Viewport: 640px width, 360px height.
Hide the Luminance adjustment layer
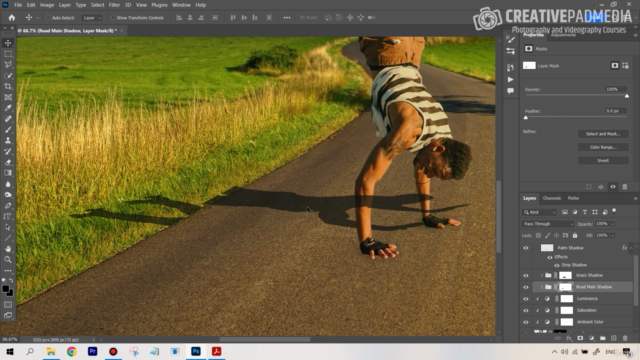coord(526,299)
